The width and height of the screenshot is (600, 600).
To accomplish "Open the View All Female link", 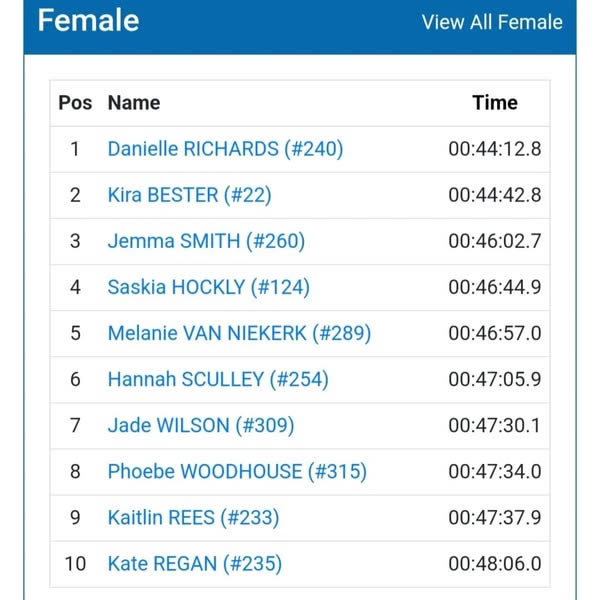I will (492, 22).
